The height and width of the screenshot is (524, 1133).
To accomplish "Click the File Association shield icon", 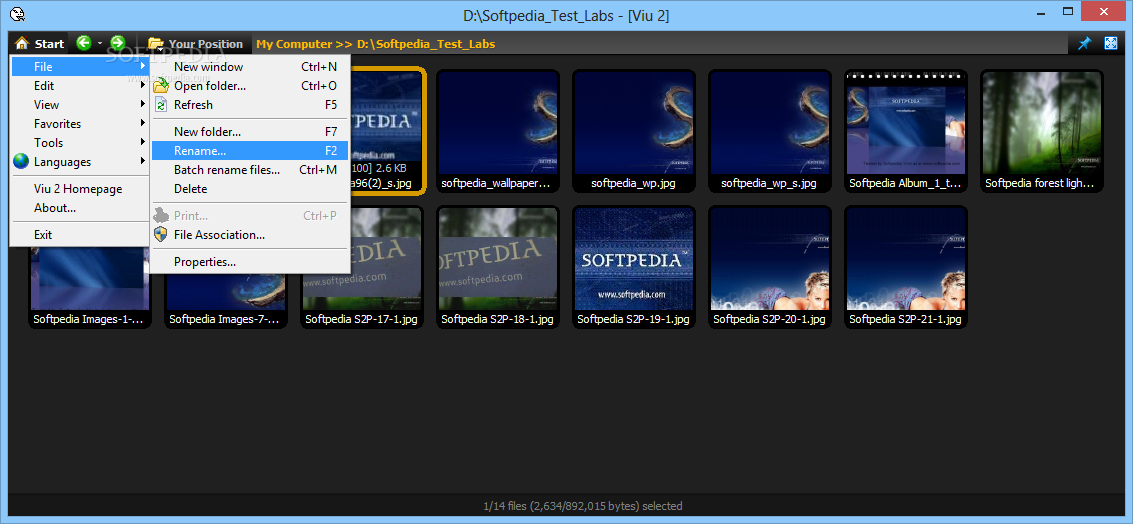I will point(160,234).
